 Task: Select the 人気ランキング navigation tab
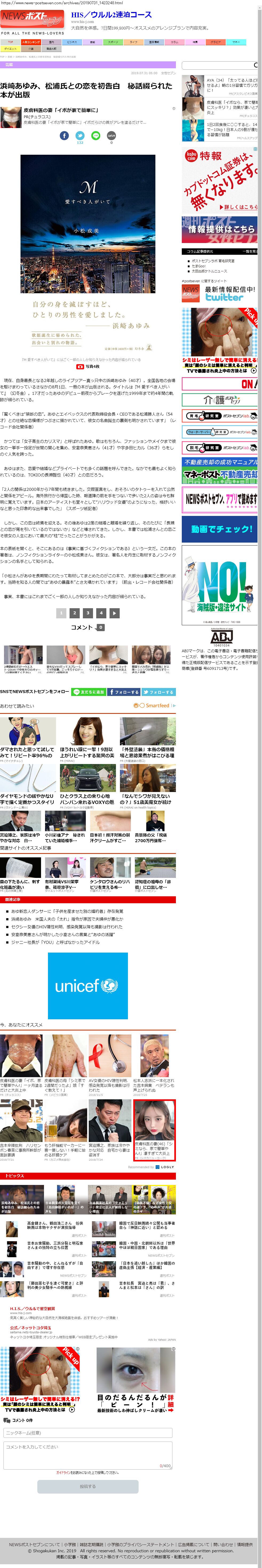[x=31, y=42]
